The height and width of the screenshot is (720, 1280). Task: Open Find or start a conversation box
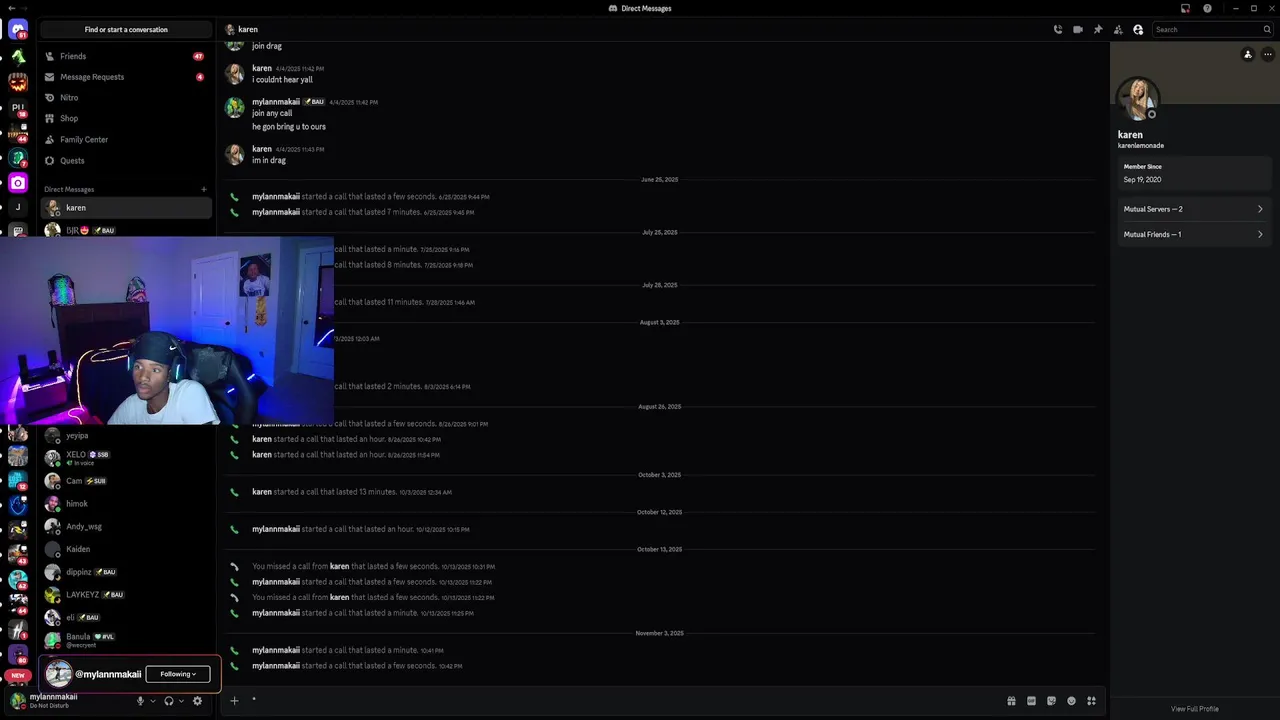click(126, 30)
